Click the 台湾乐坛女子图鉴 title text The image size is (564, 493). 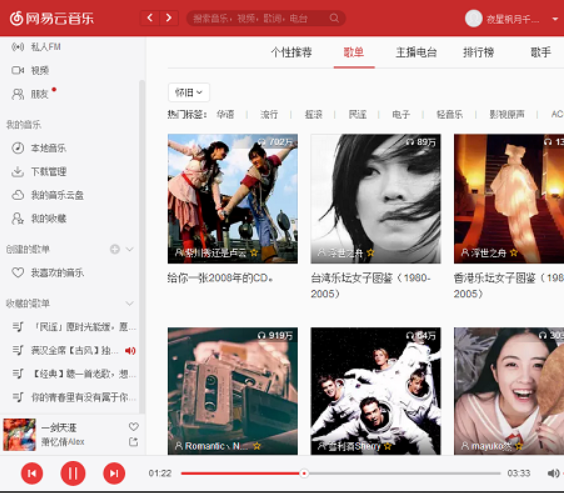[x=370, y=286]
